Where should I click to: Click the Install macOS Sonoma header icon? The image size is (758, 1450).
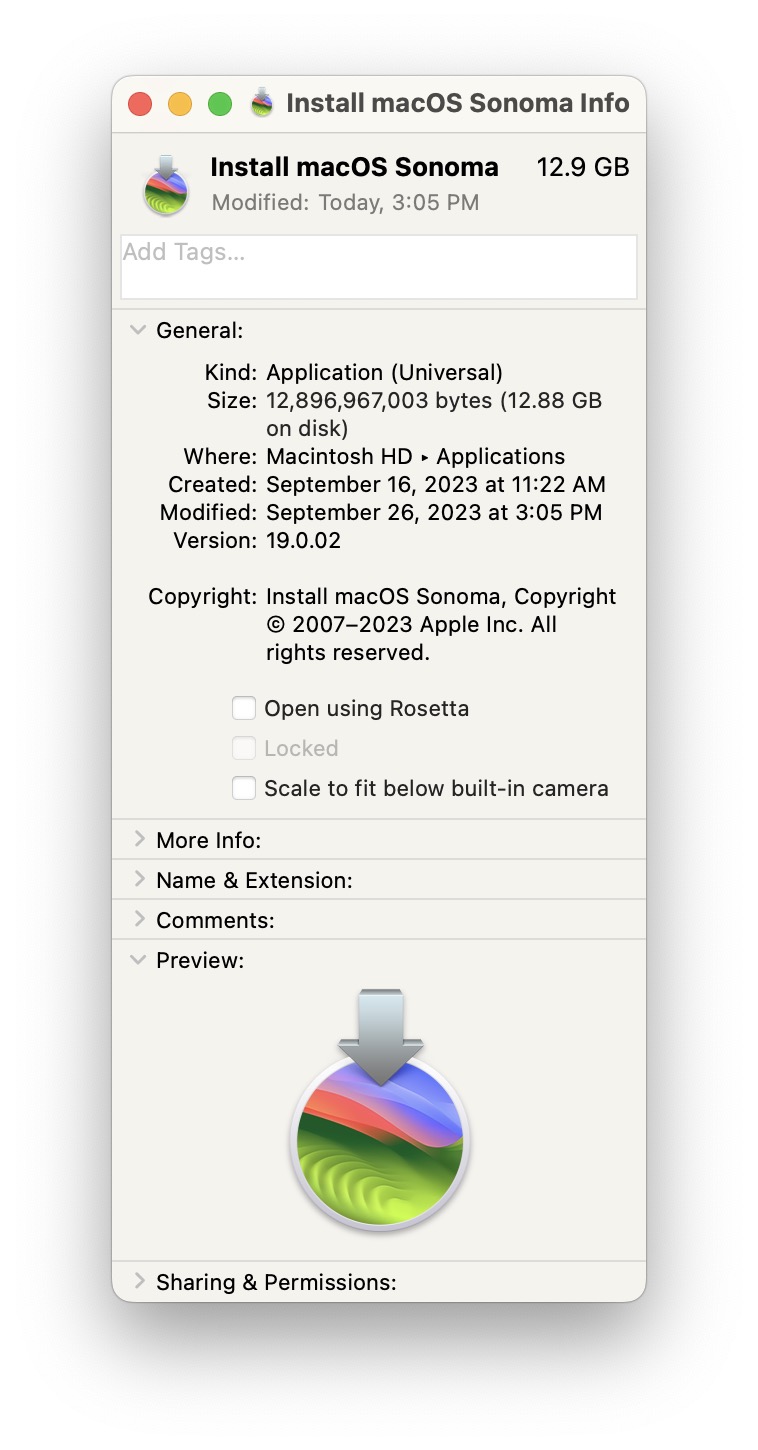coord(167,185)
